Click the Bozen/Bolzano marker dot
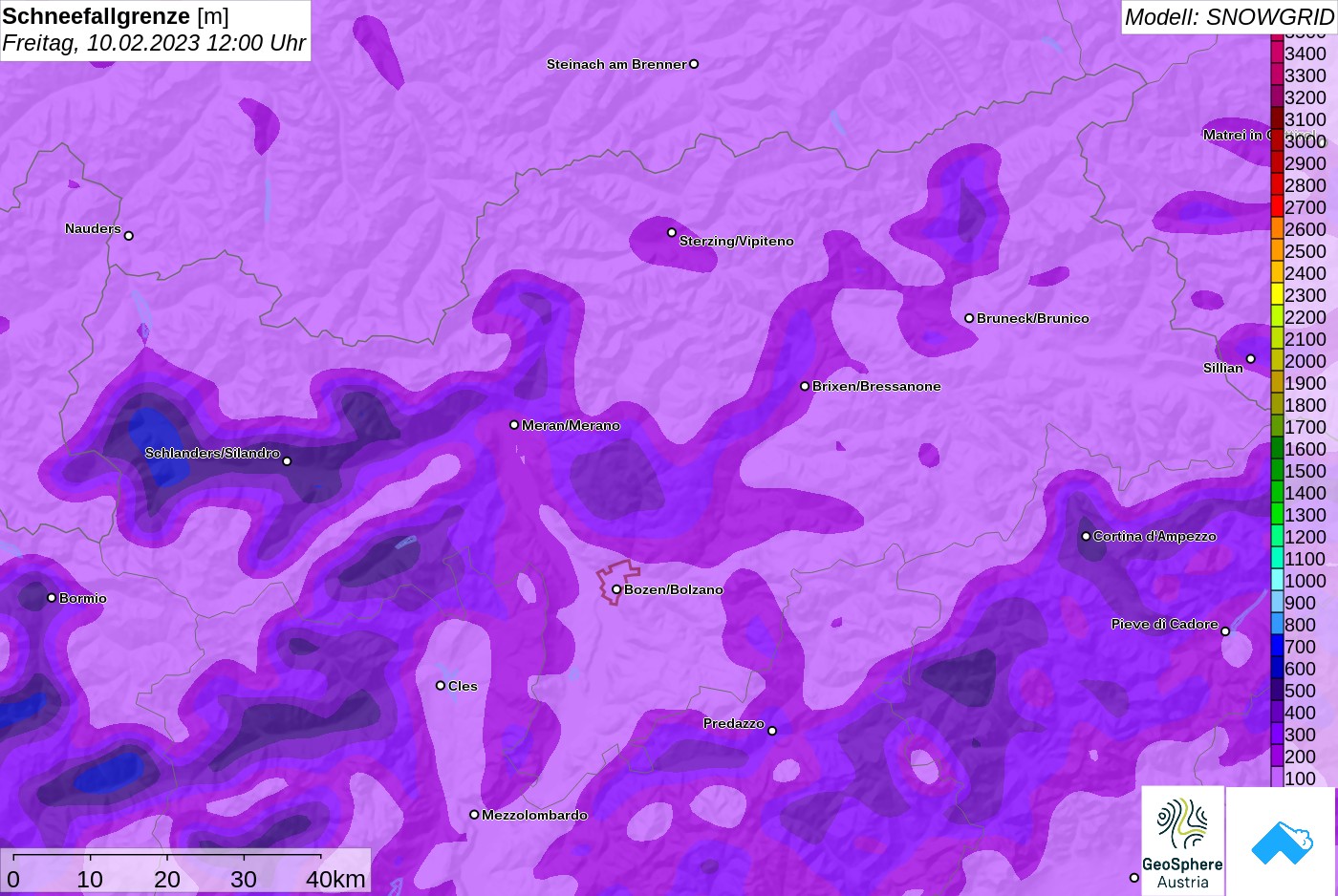The height and width of the screenshot is (896, 1338). pos(616,589)
